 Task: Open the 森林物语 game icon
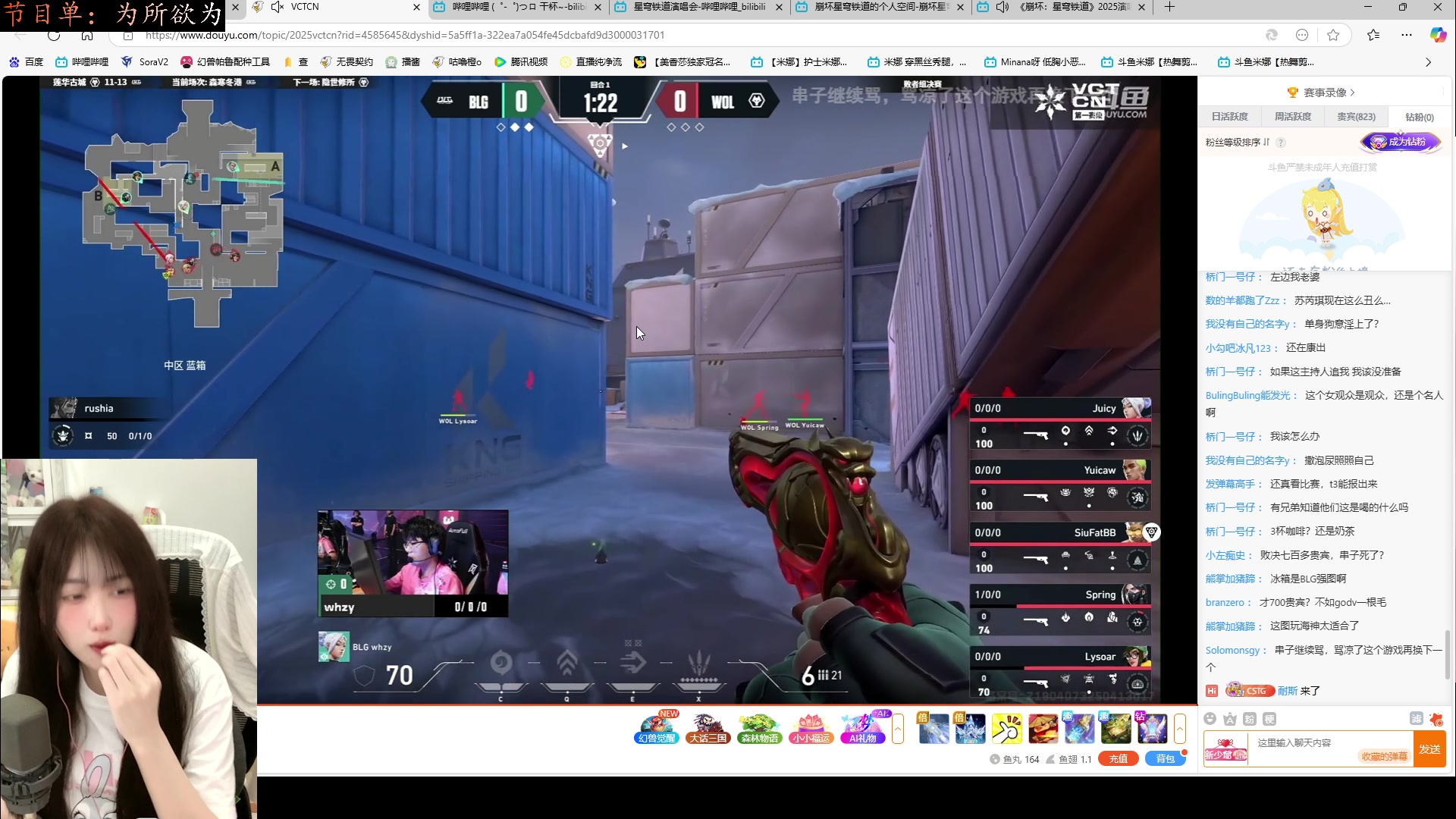[759, 728]
